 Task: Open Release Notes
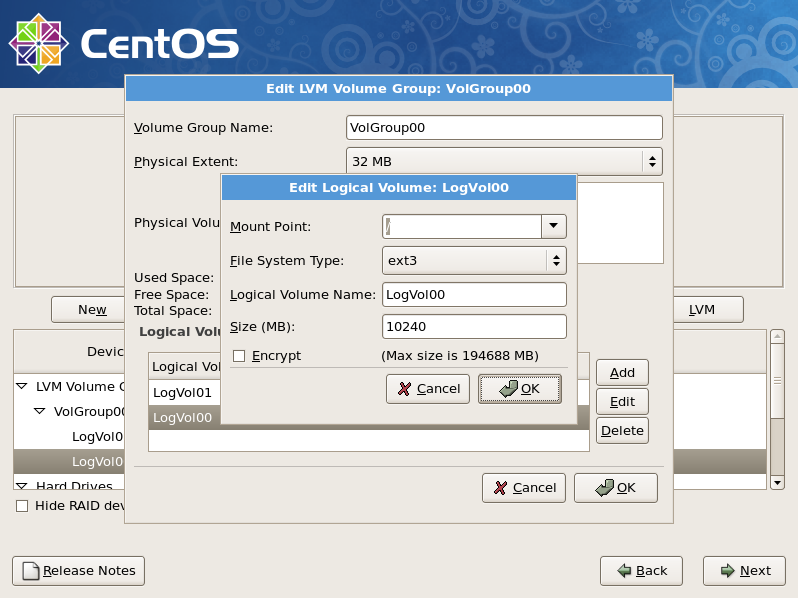tap(78, 571)
